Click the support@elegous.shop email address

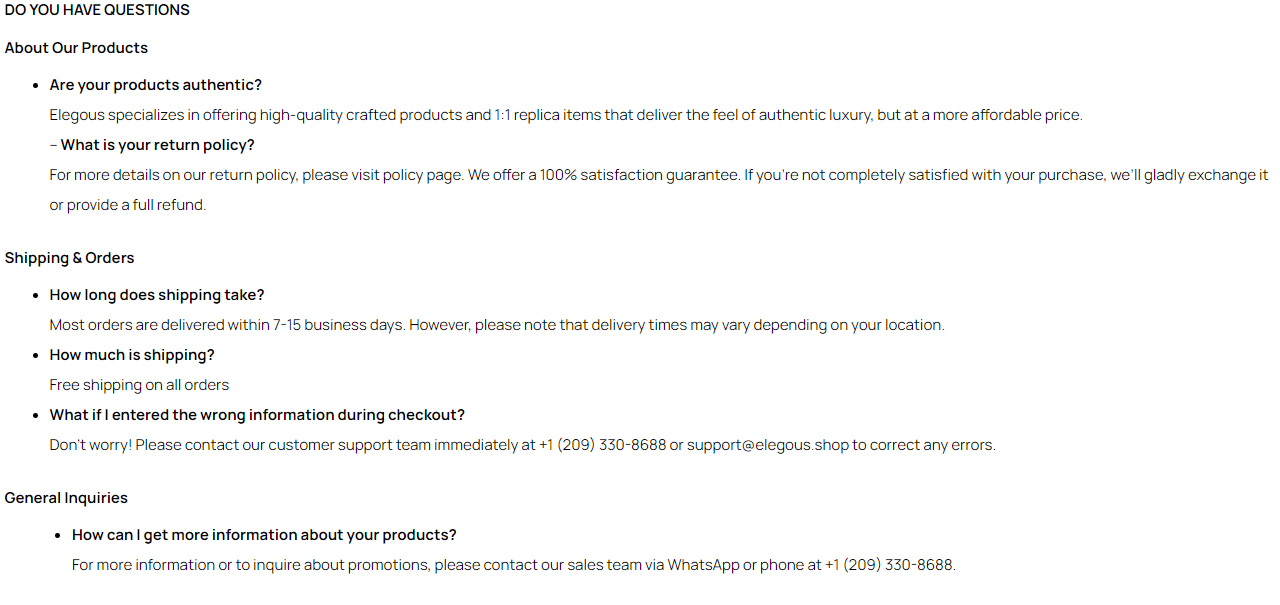point(767,445)
